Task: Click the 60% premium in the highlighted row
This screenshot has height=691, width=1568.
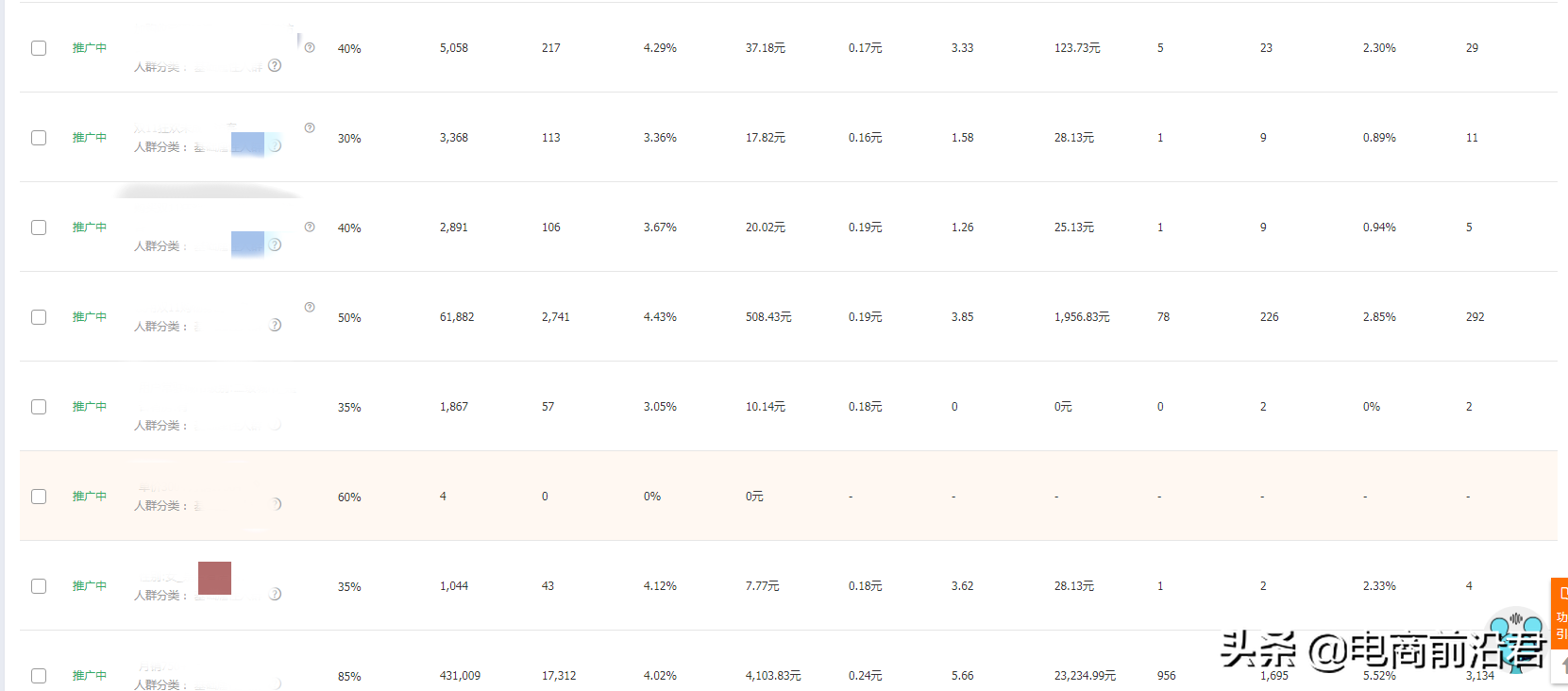Action: [x=349, y=497]
